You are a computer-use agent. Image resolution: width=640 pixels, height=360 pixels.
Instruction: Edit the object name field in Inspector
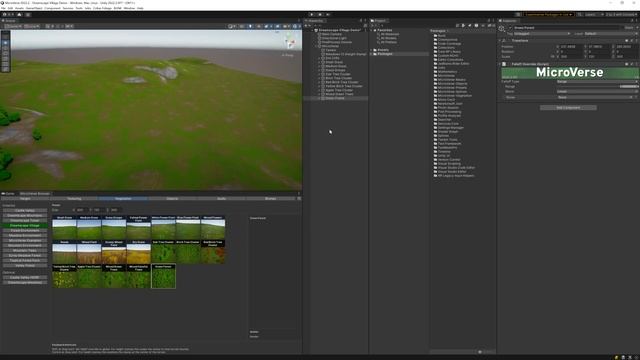point(567,28)
